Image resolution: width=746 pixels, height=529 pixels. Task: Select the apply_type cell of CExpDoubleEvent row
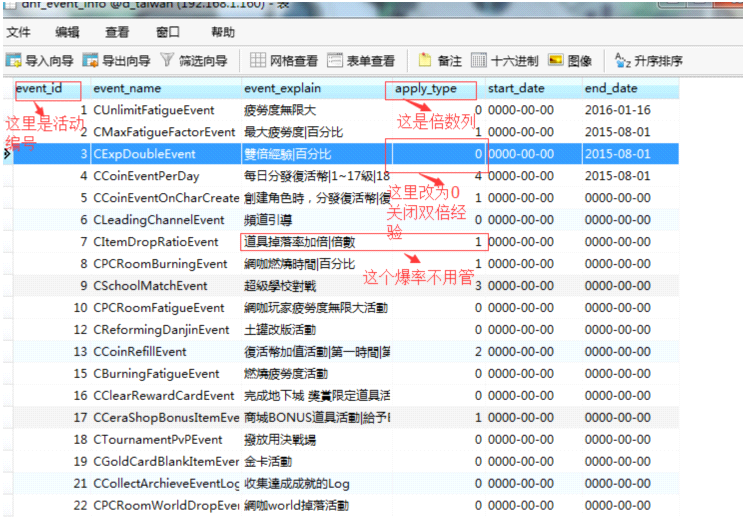pyautogui.click(x=438, y=154)
